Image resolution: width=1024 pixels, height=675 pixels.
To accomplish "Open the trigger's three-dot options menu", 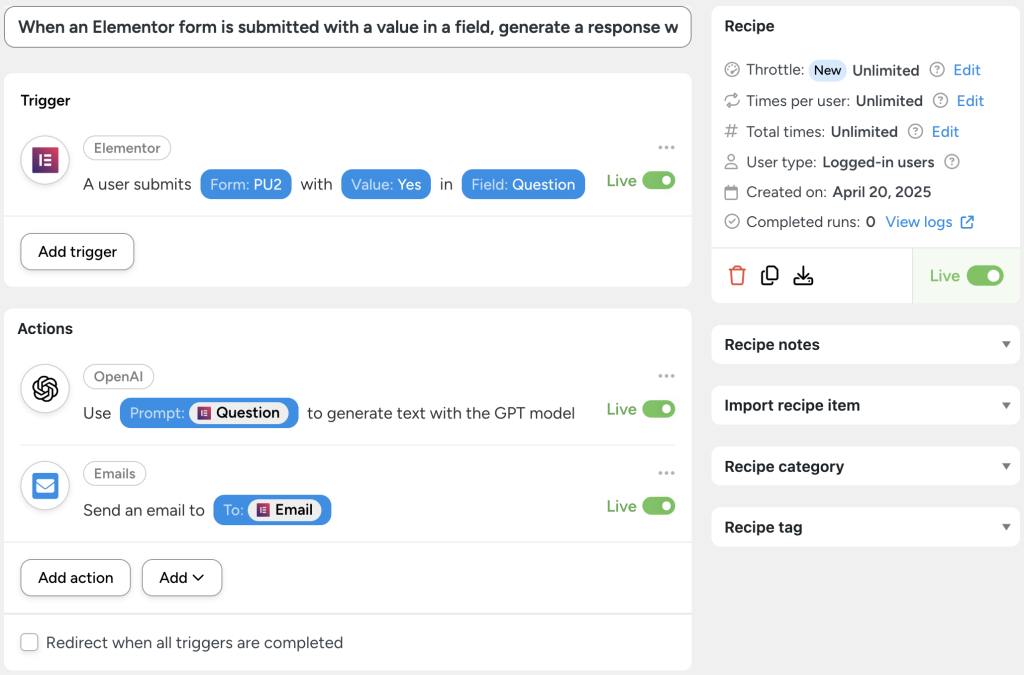I will click(x=666, y=147).
